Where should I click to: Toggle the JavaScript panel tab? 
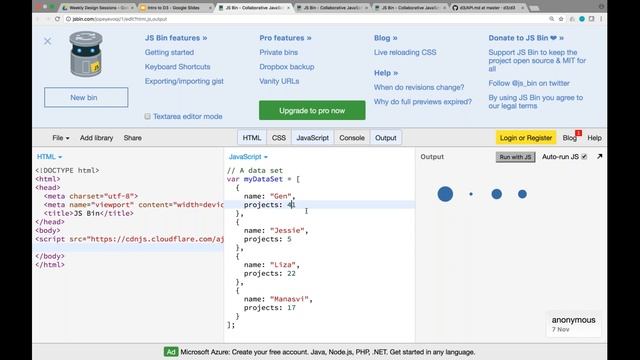click(312, 138)
